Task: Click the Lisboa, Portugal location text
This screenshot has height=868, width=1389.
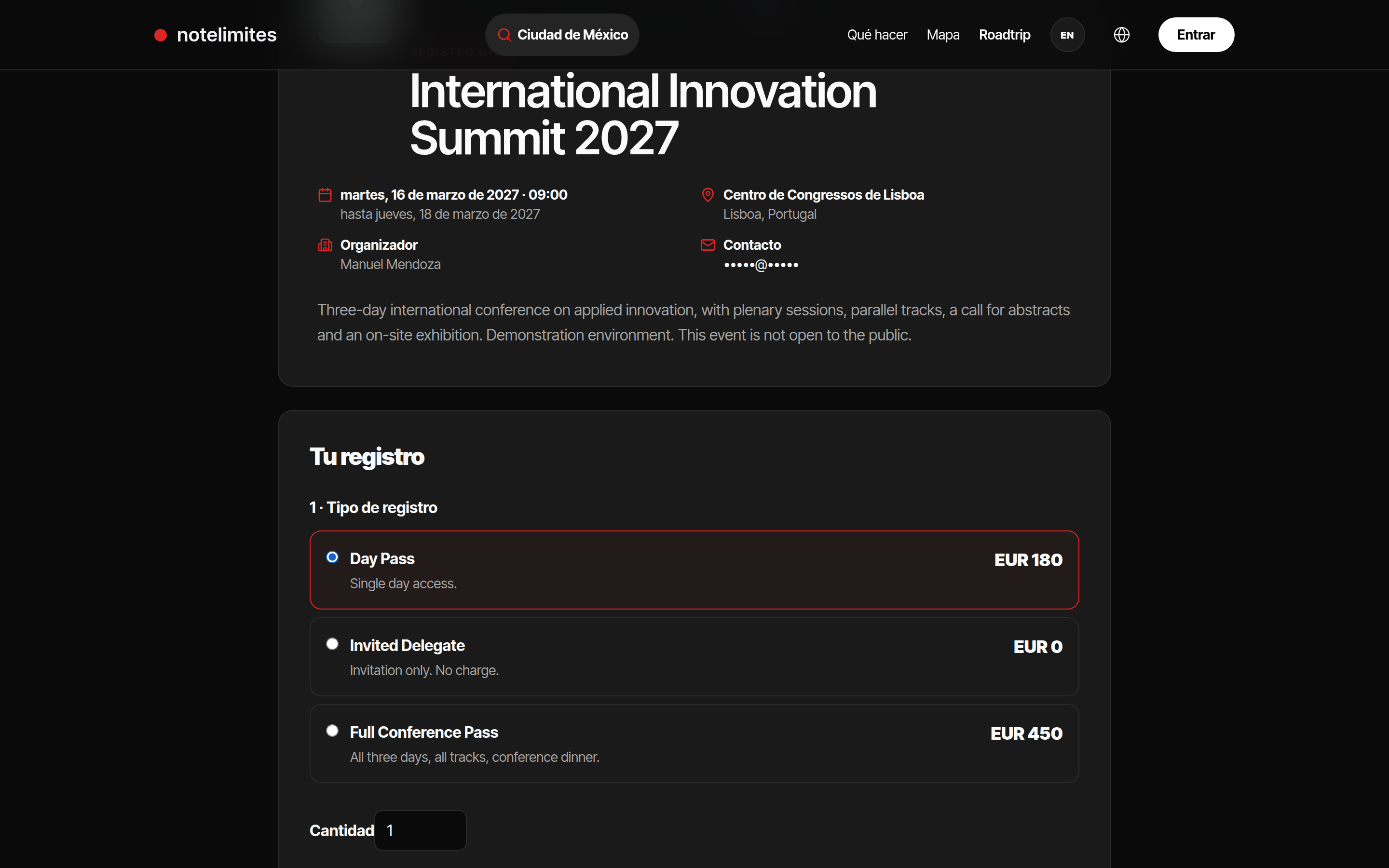Action: [x=769, y=214]
